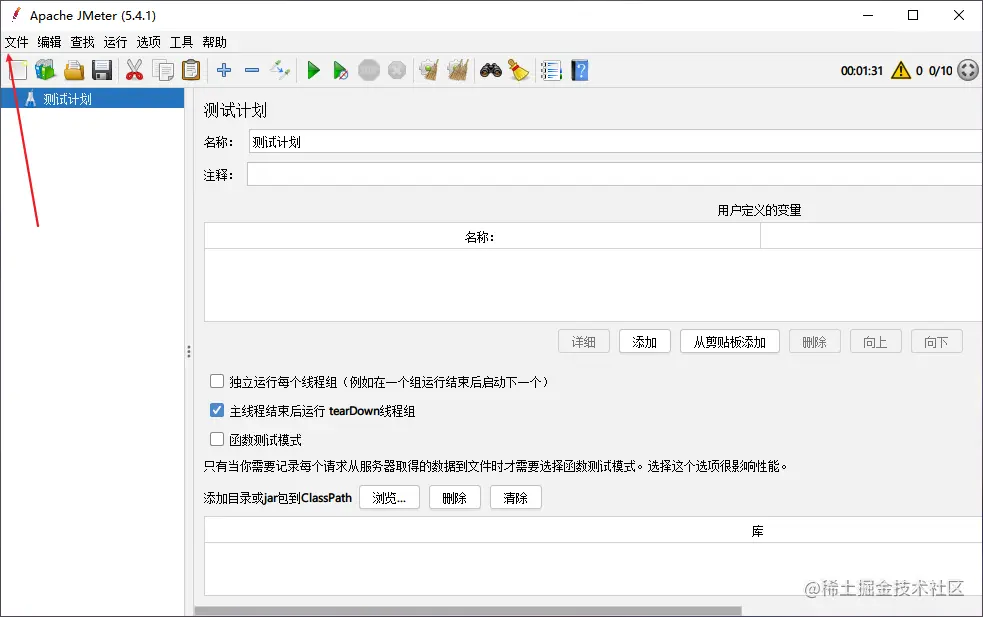Open Help with question mark icon
The image size is (983, 617).
580,70
